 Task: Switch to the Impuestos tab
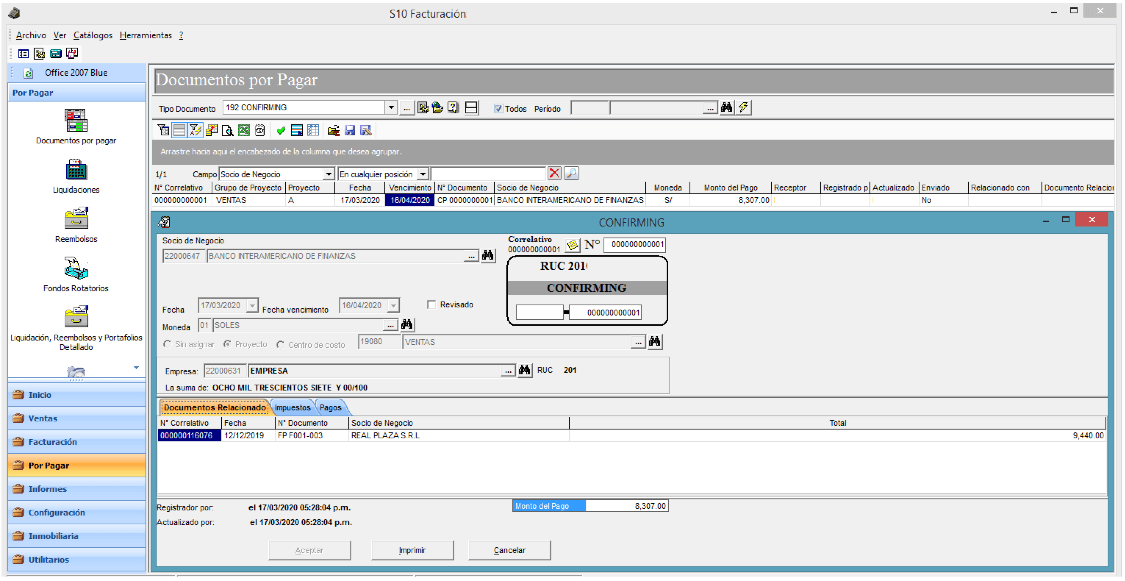click(x=293, y=407)
